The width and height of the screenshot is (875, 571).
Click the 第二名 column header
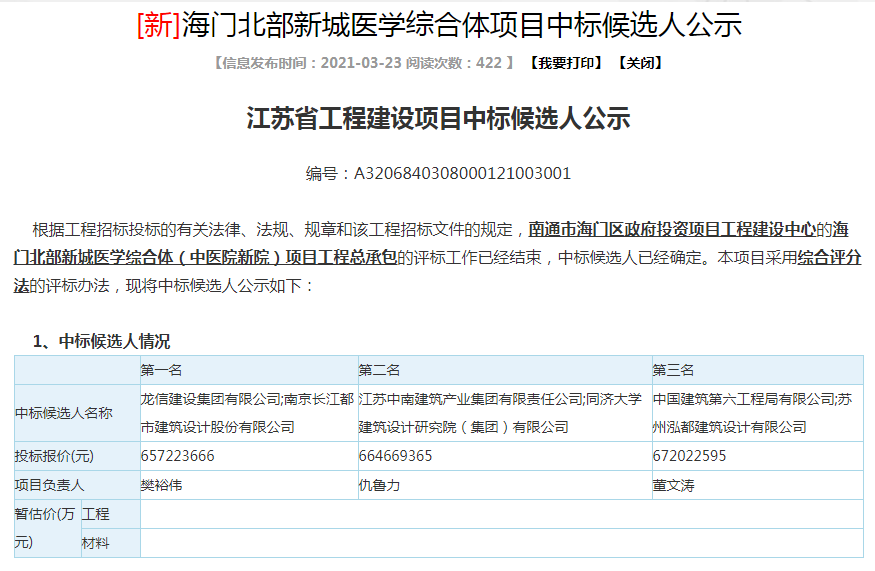[x=505, y=370]
